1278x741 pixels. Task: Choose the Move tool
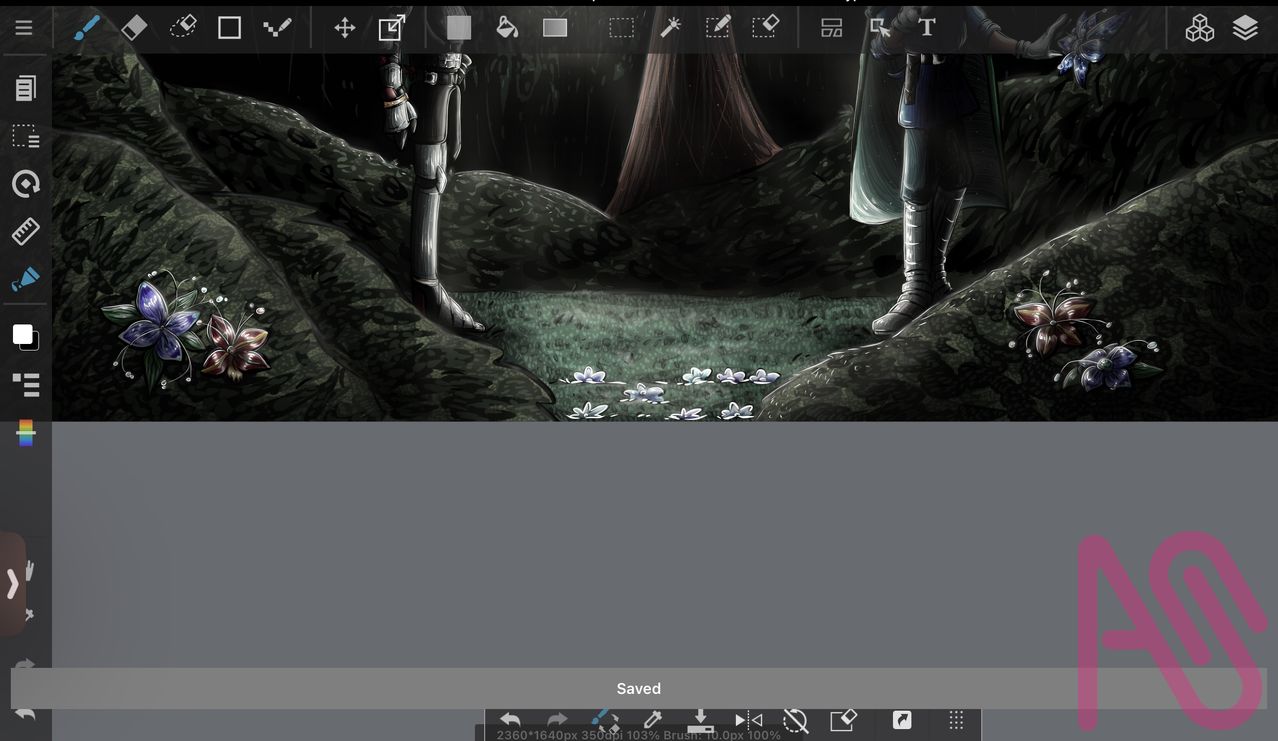coord(345,28)
